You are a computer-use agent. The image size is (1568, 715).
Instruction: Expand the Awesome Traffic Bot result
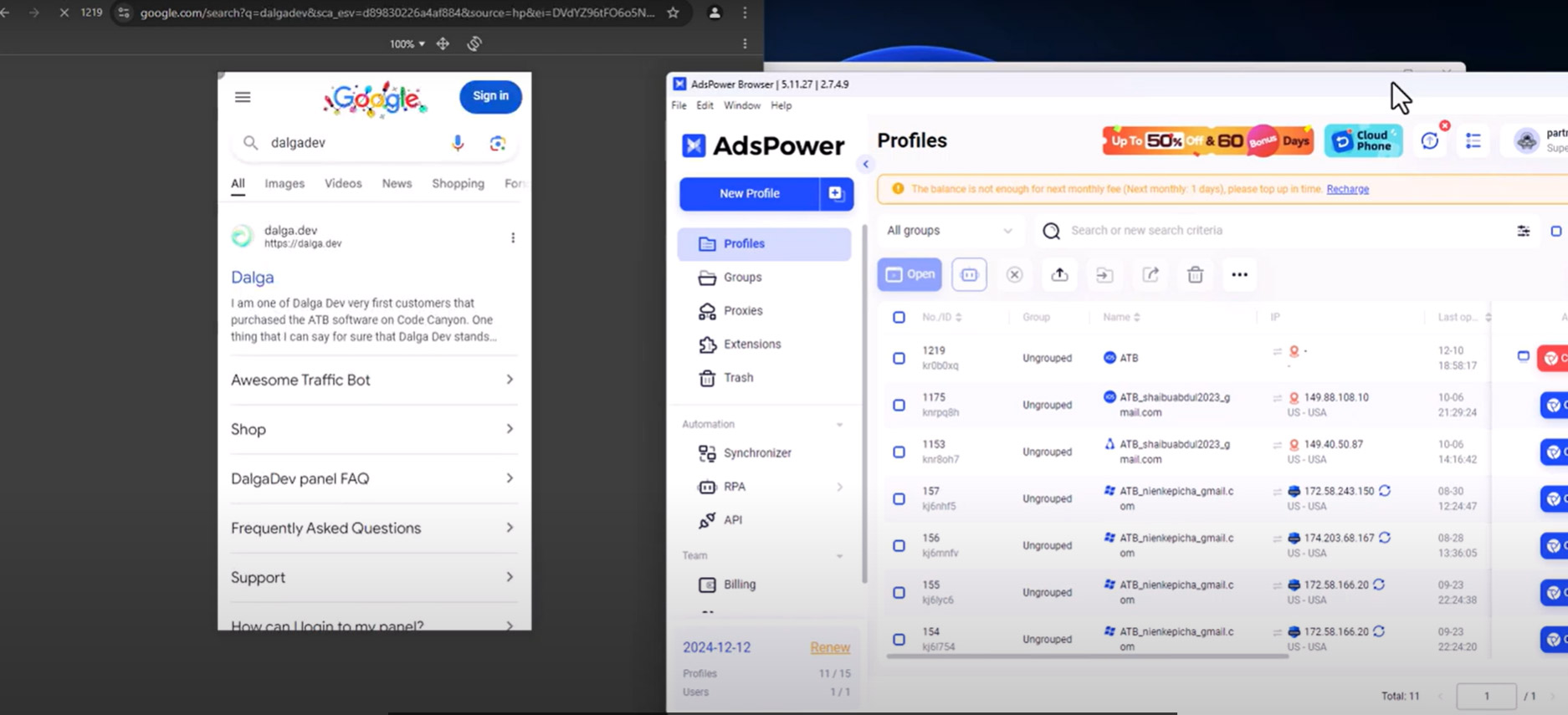373,380
